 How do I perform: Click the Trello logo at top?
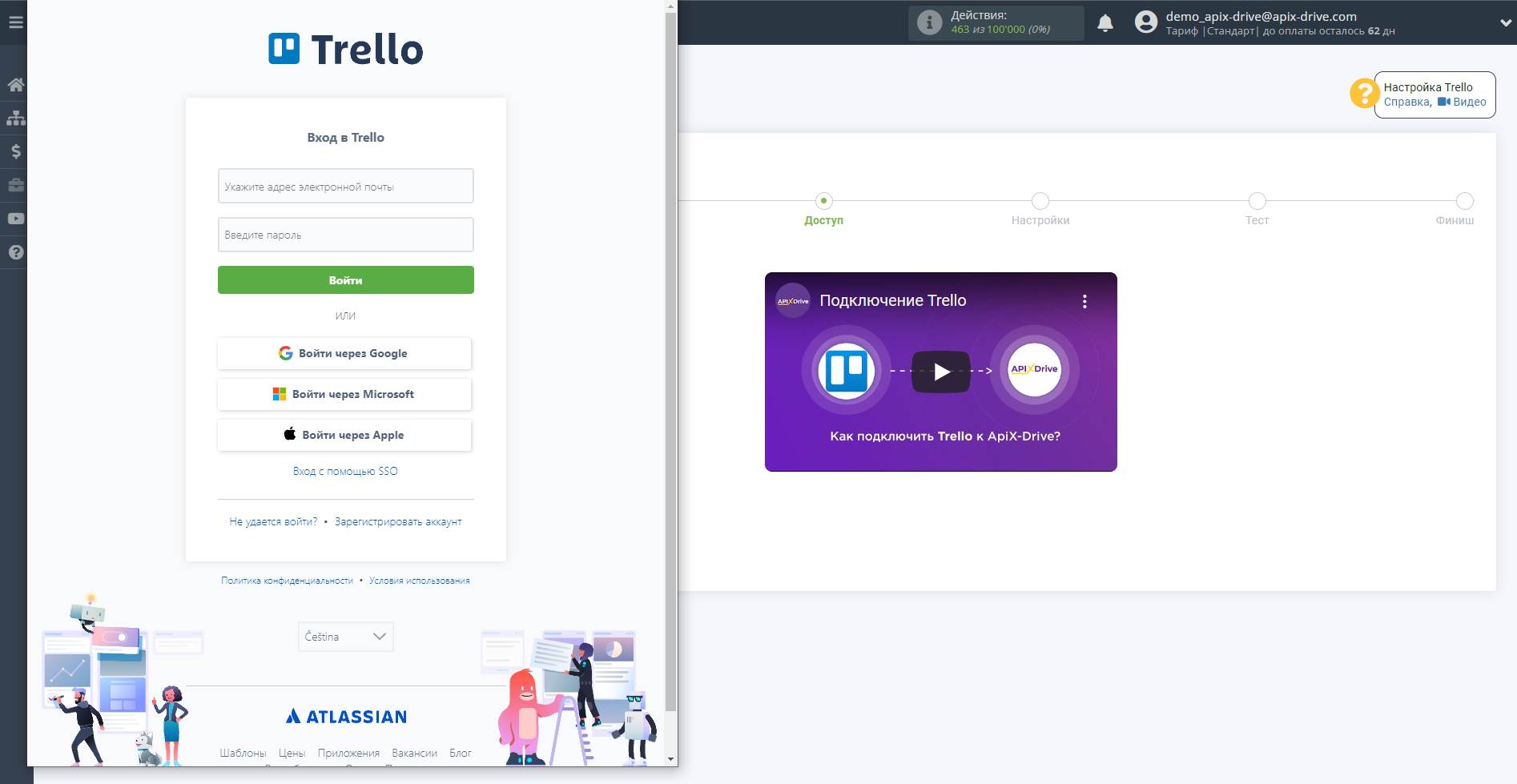[345, 49]
